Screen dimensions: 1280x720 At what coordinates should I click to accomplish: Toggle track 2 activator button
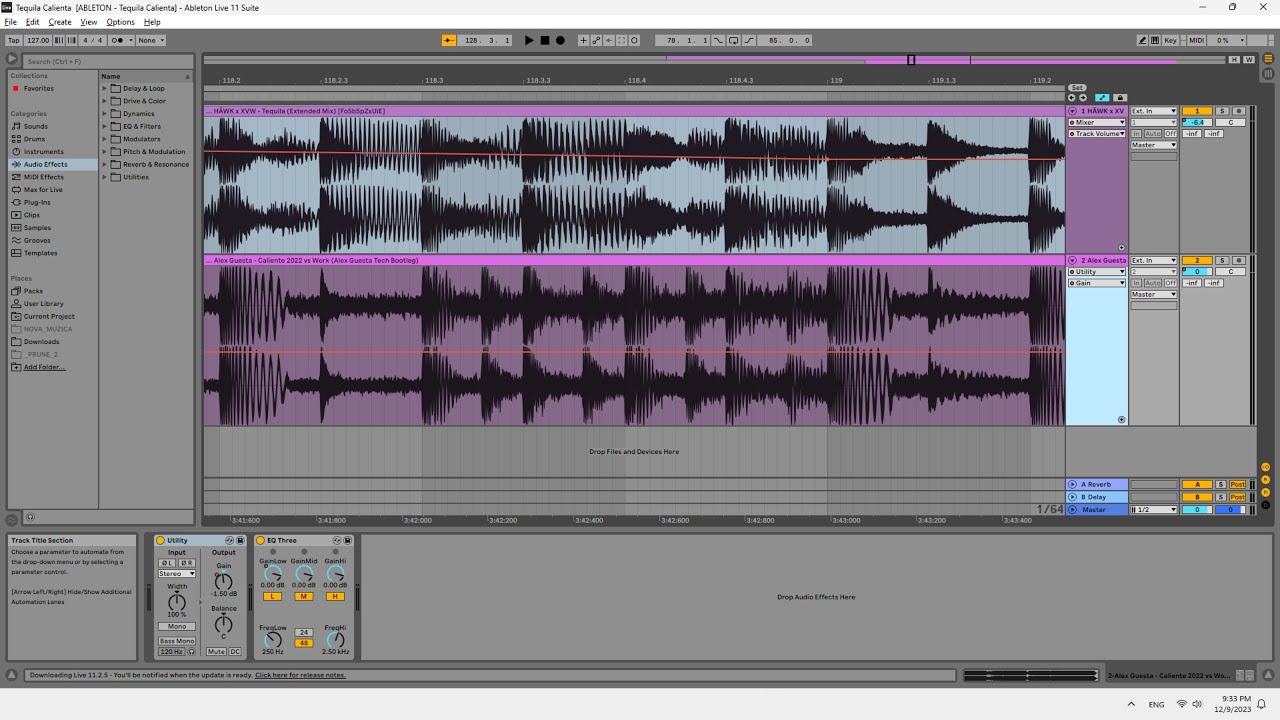tap(1197, 260)
